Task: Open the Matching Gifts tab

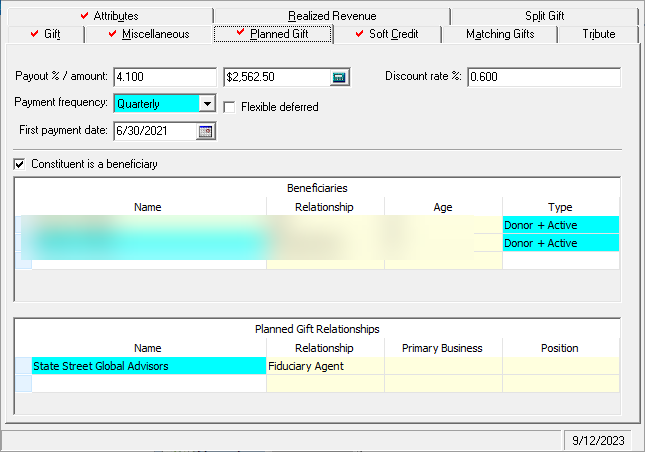Action: coord(500,34)
